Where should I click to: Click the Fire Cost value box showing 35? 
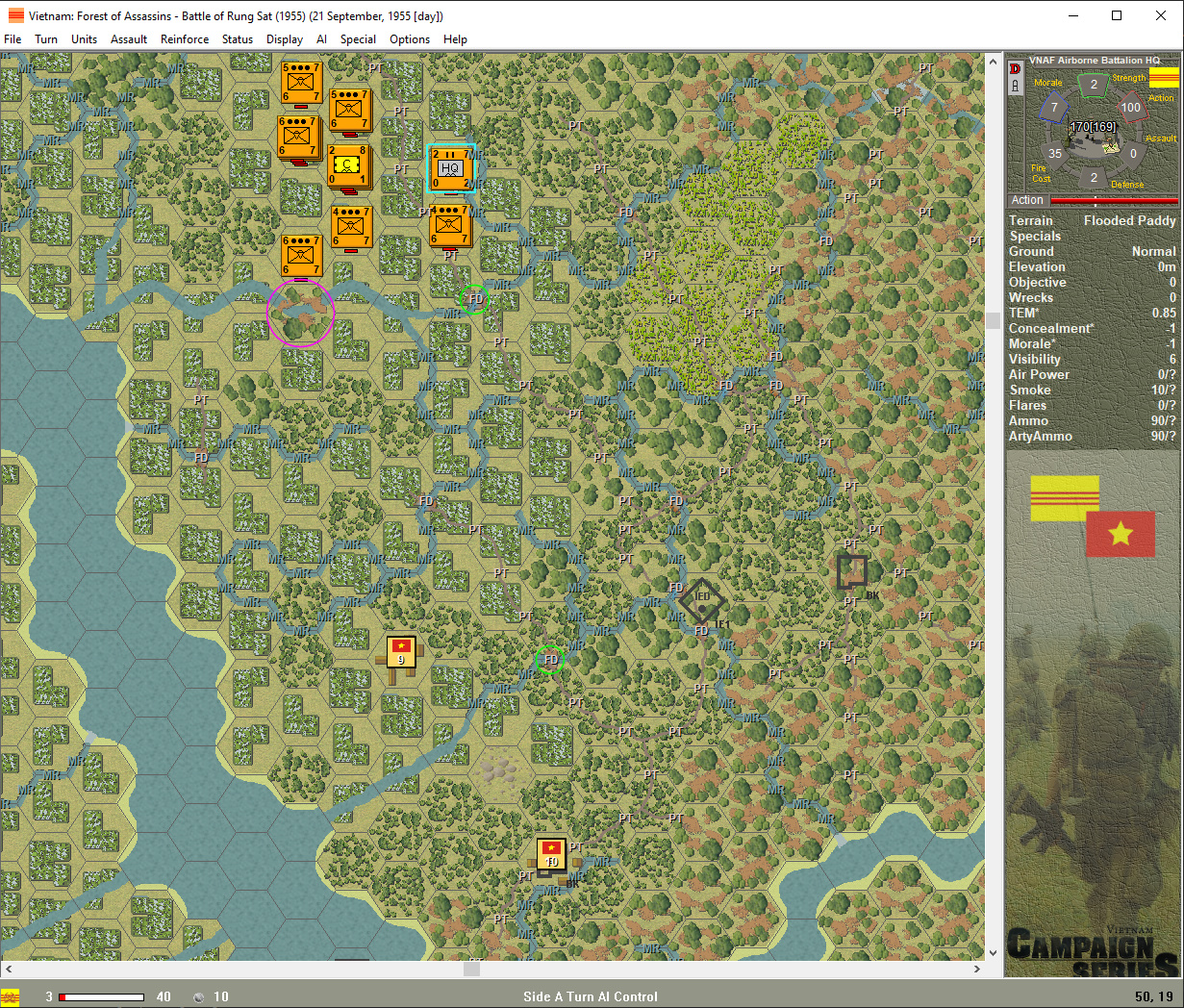(x=1055, y=153)
